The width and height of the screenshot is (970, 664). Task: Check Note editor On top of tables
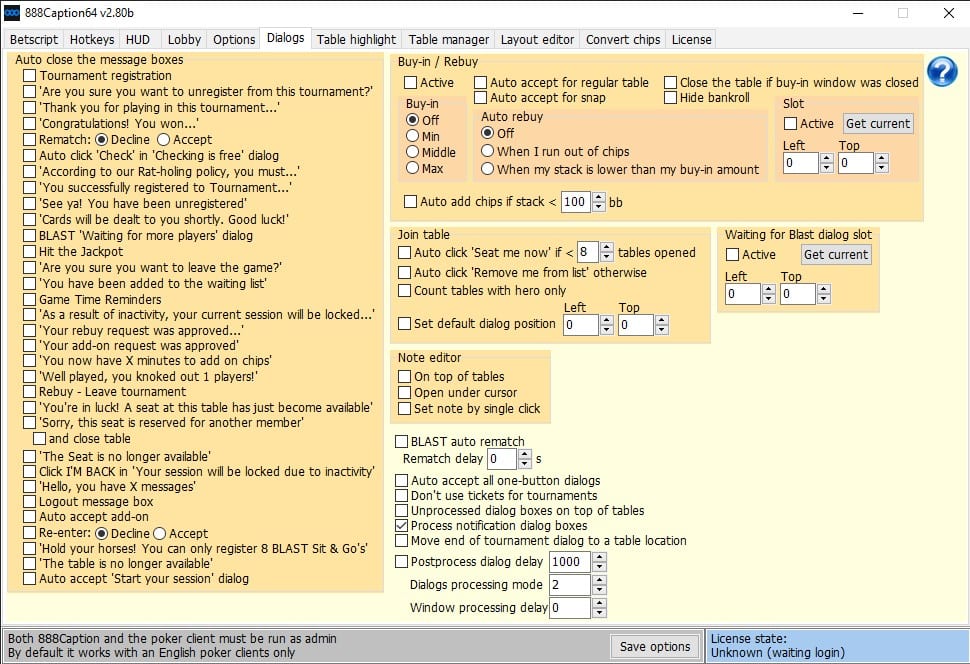point(405,377)
